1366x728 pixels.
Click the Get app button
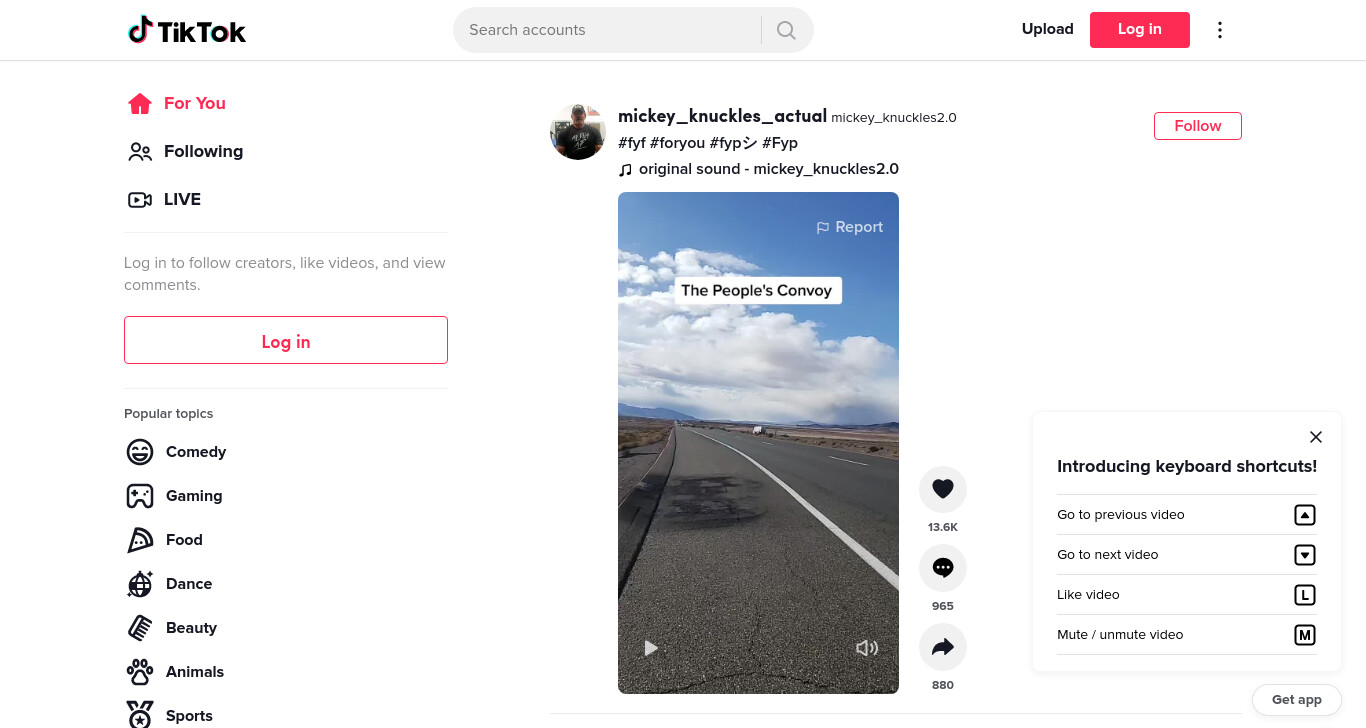point(1297,699)
